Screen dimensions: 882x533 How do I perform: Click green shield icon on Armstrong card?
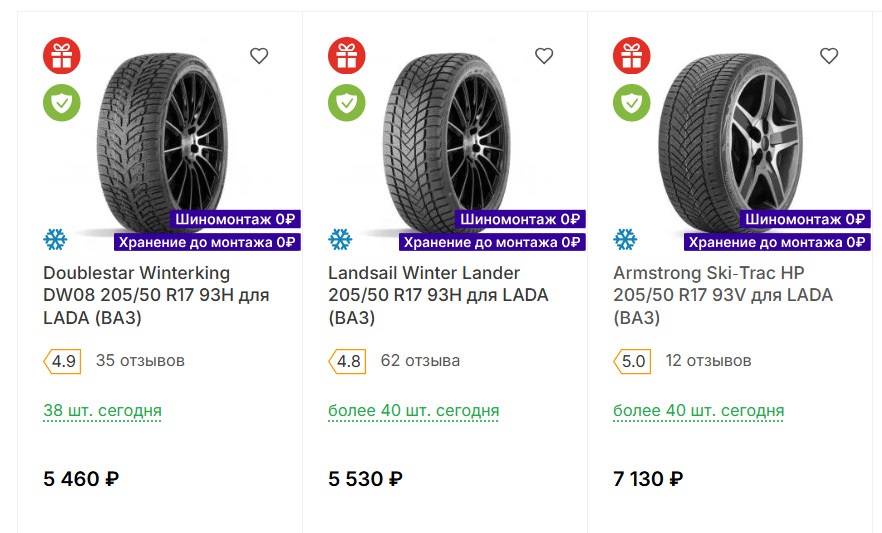pyautogui.click(x=632, y=102)
